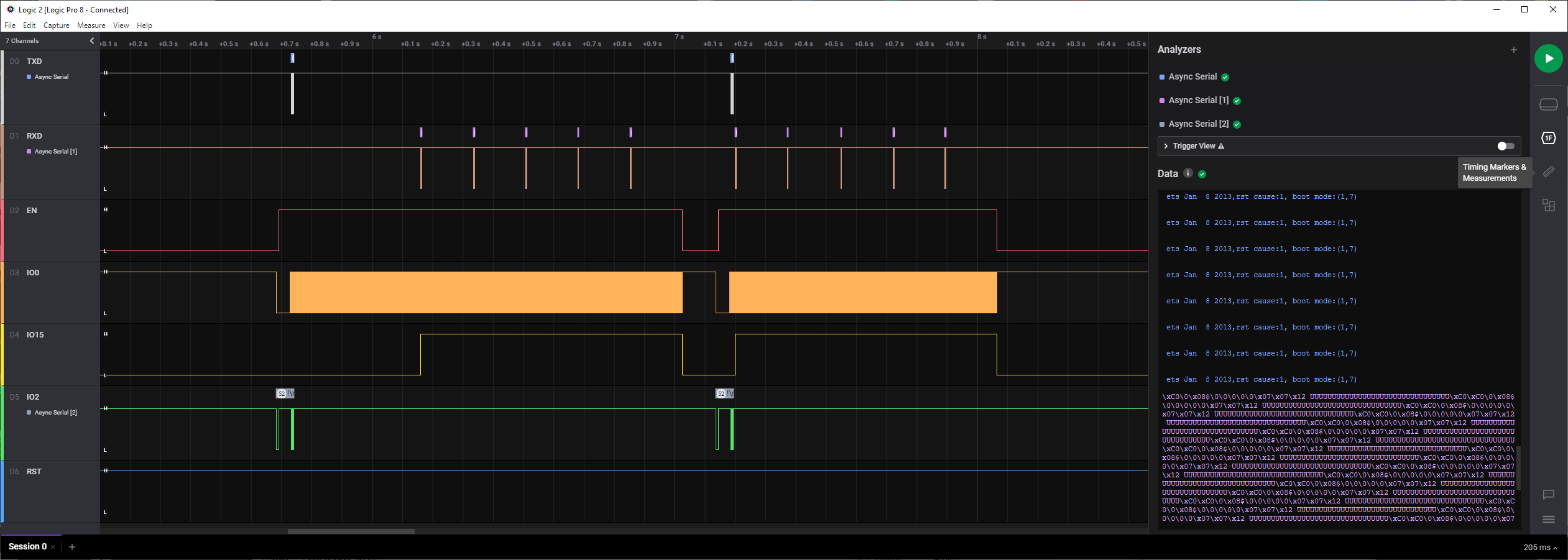Screen dimensions: 1568x560
Task: Add a new session tab with plus
Action: (72, 547)
